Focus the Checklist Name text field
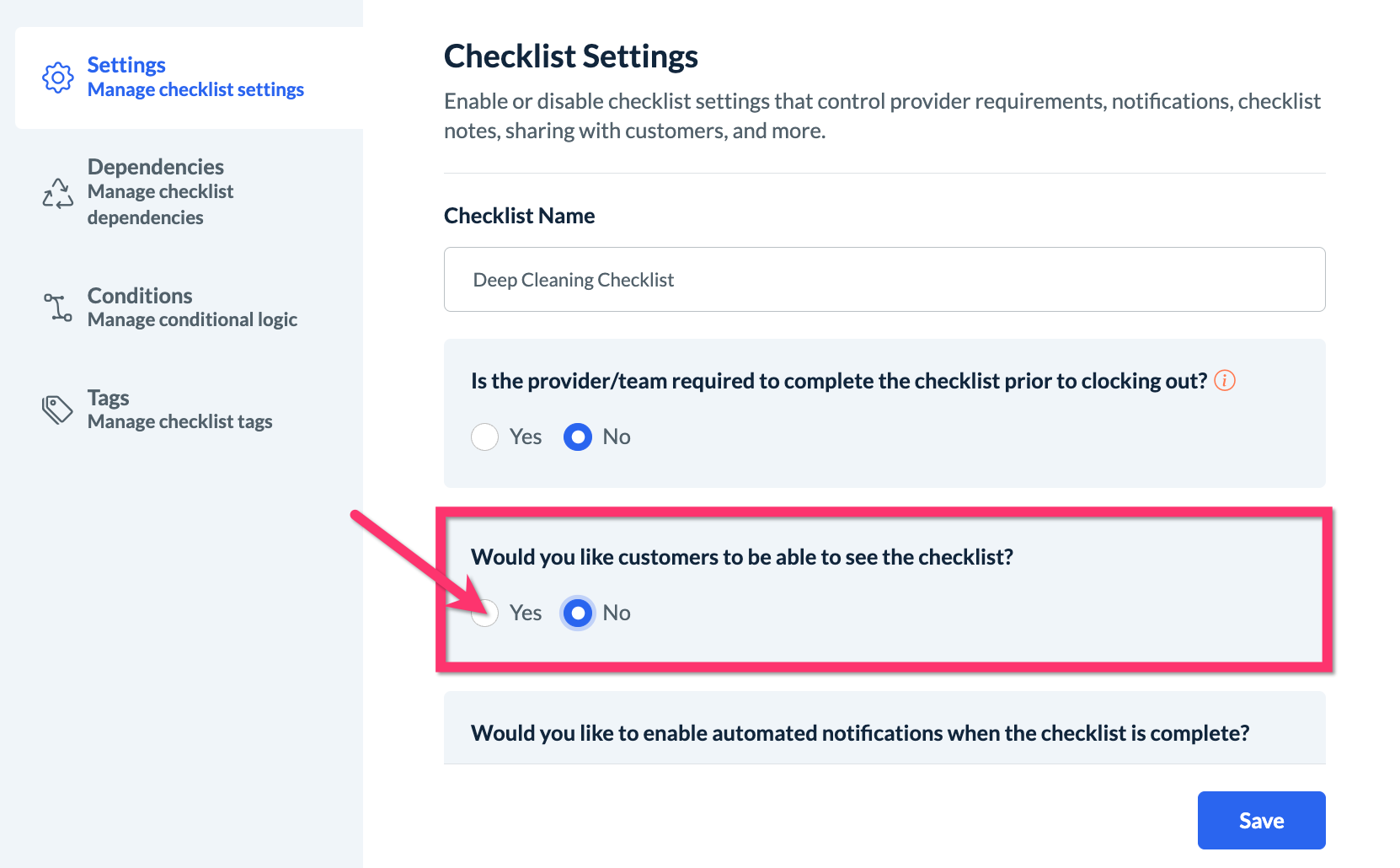 click(x=884, y=280)
